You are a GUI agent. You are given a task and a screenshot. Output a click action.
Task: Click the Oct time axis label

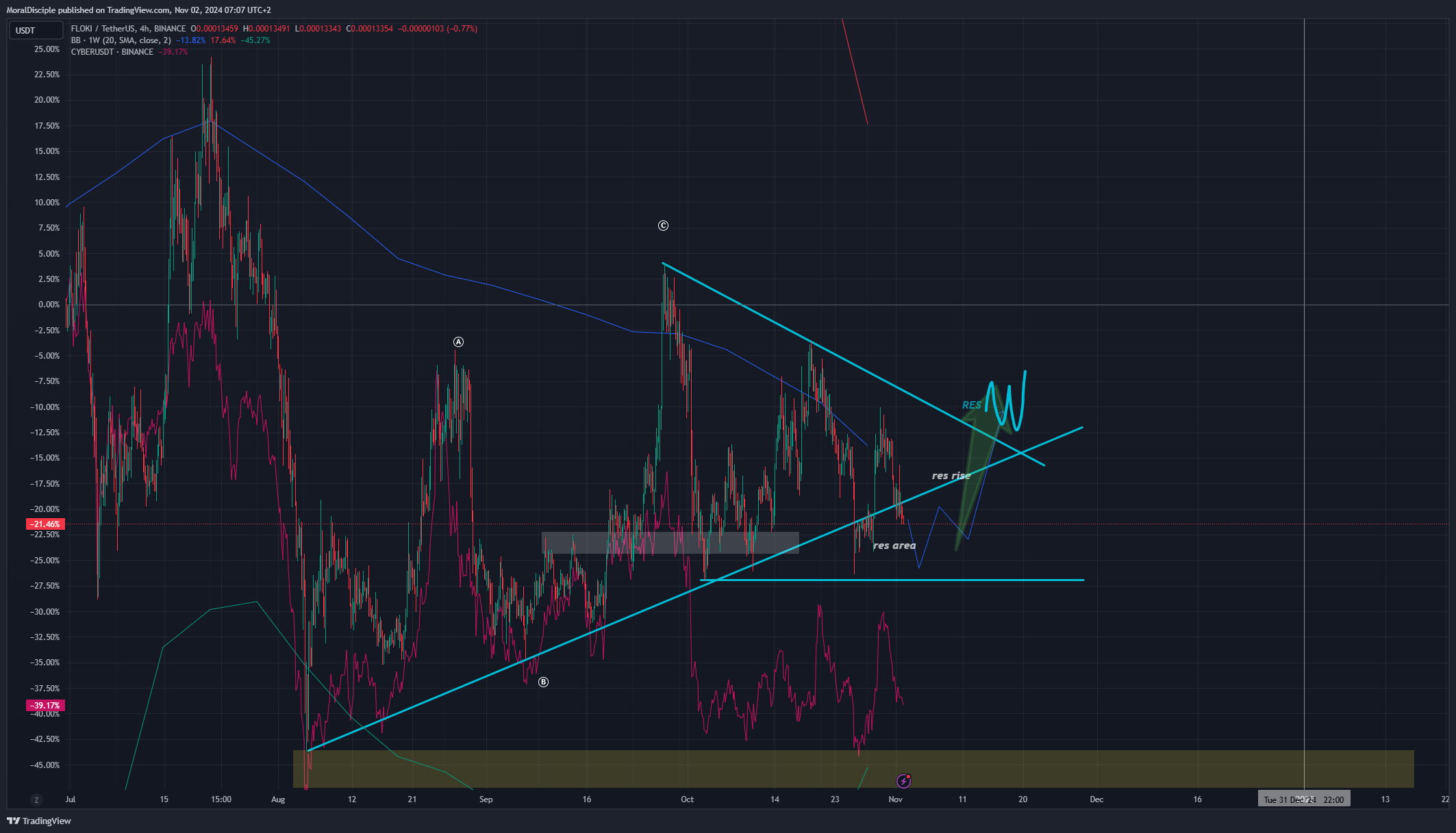687,799
